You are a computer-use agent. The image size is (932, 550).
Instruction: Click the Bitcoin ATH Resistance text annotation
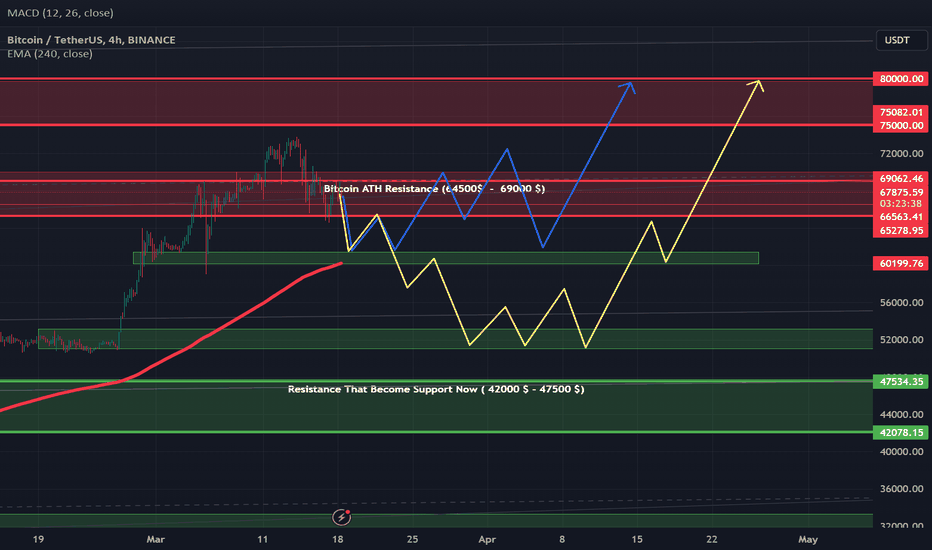pos(434,188)
